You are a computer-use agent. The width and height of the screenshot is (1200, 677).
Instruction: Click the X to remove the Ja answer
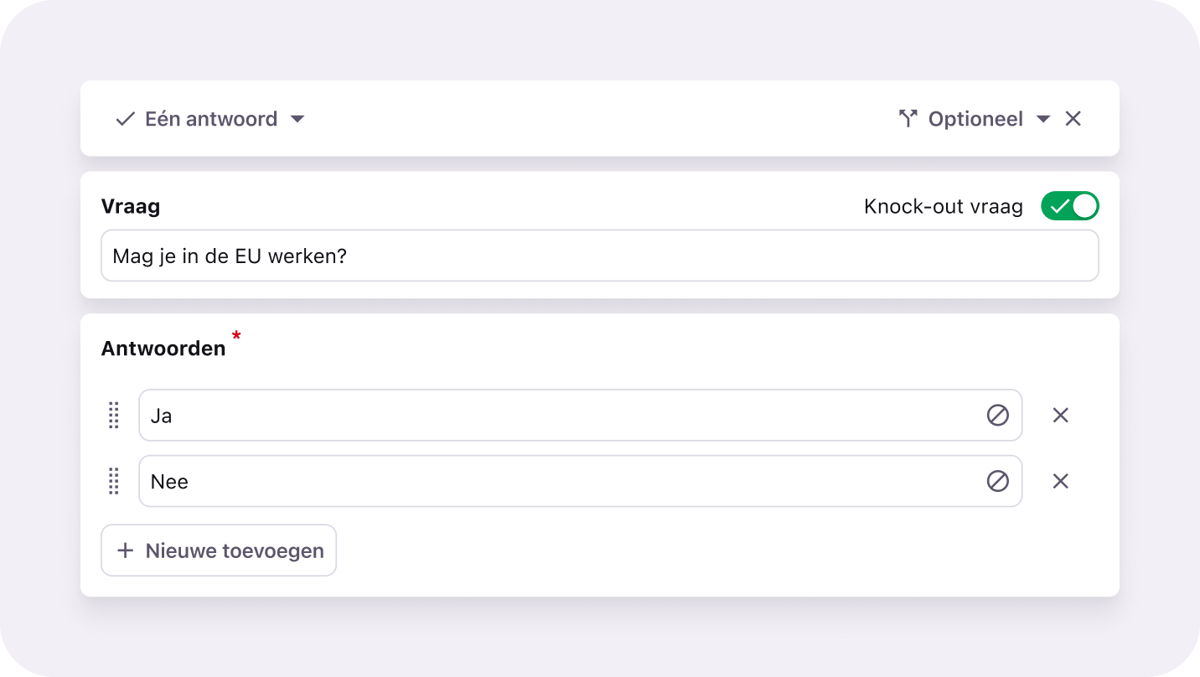(x=1060, y=415)
